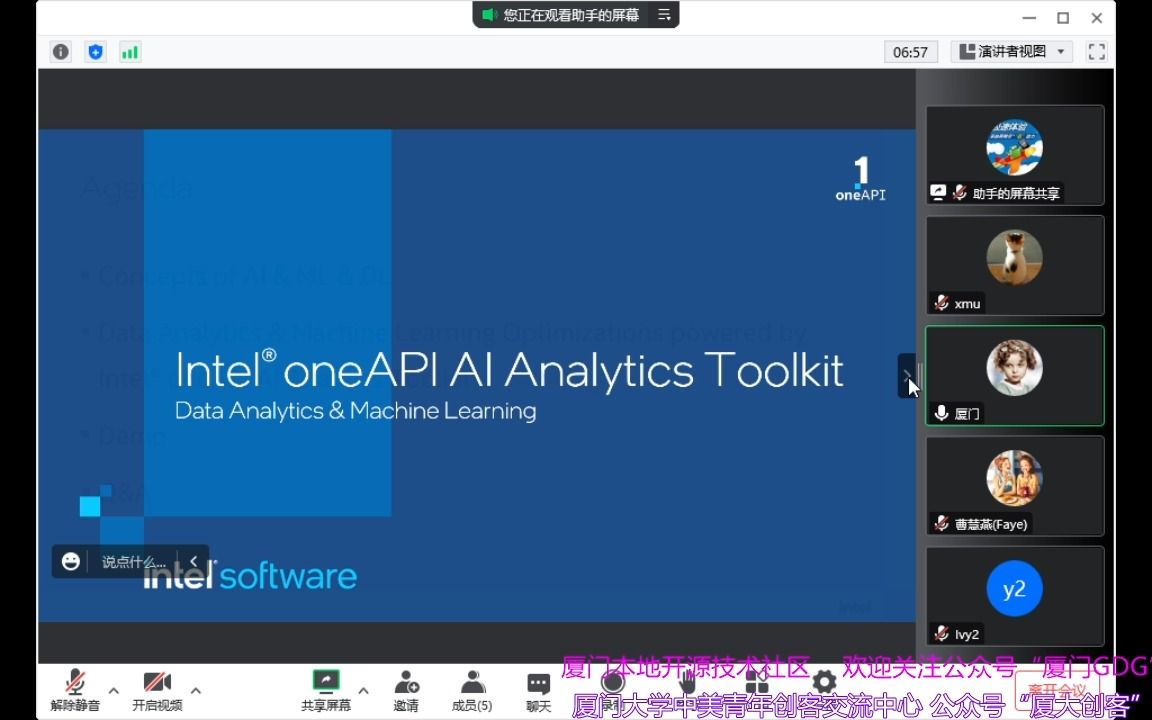Click the oneAPI logo on the slide
The height and width of the screenshot is (720, 1152).
pyautogui.click(x=860, y=179)
